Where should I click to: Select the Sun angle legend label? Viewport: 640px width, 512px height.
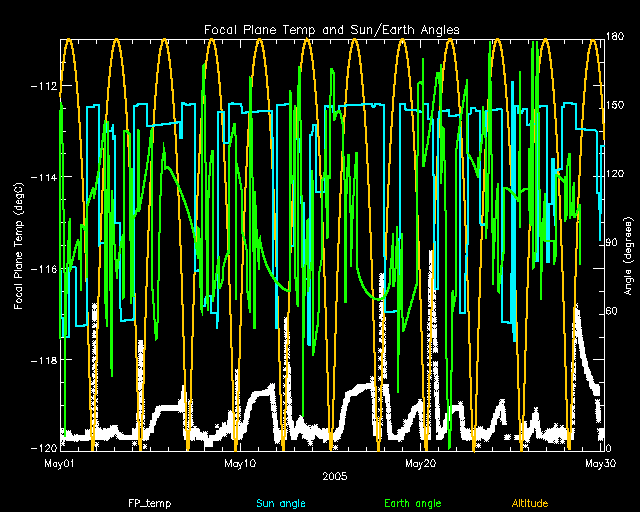coord(279,502)
